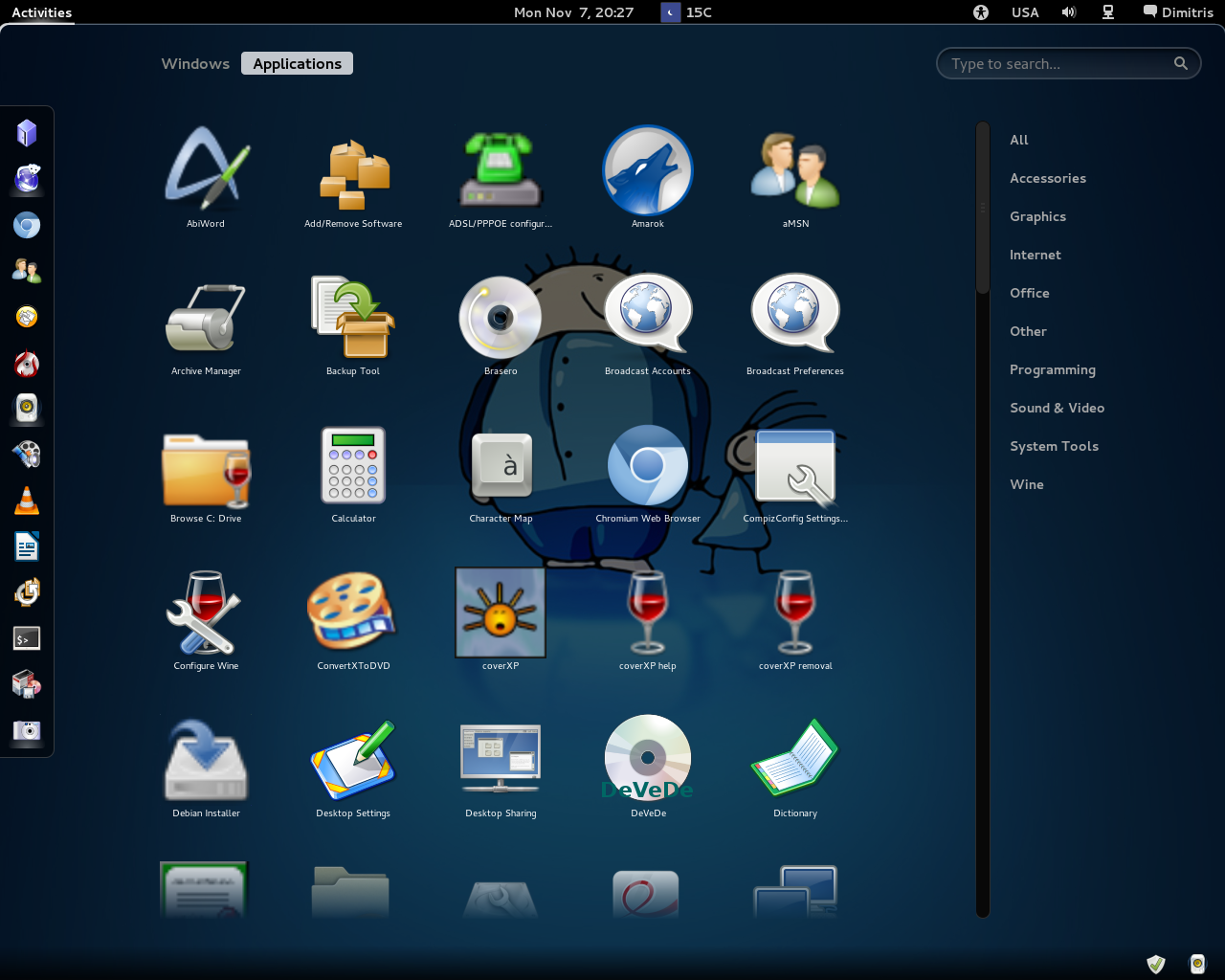Select the Applications tab

[297, 64]
